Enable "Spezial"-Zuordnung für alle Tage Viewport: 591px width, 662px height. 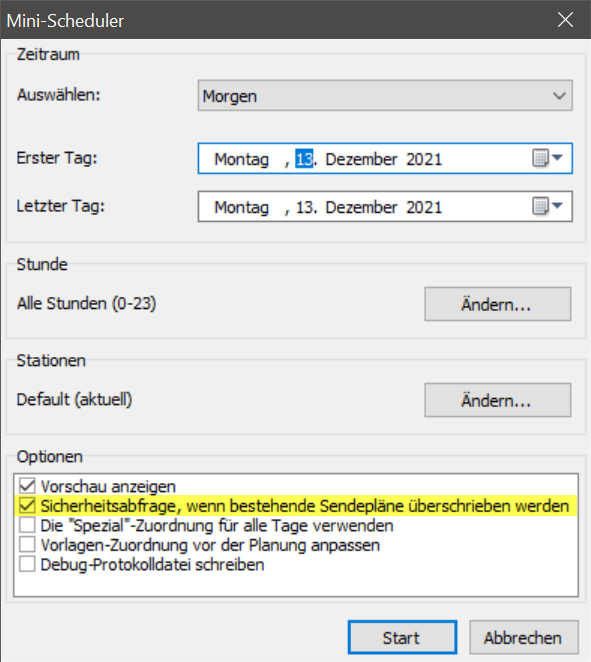click(27, 525)
